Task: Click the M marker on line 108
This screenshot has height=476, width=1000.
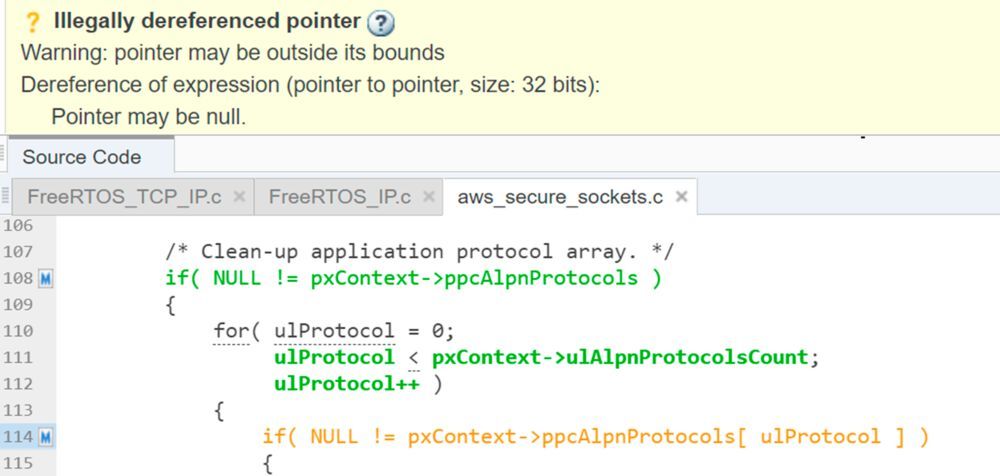Action: 46,279
